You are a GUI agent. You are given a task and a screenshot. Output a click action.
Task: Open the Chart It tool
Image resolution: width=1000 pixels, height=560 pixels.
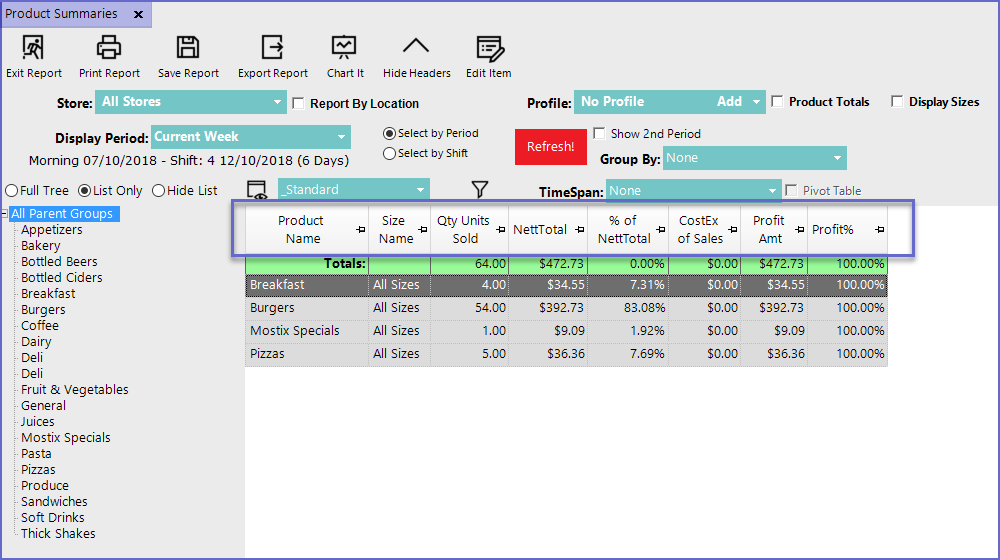point(344,47)
